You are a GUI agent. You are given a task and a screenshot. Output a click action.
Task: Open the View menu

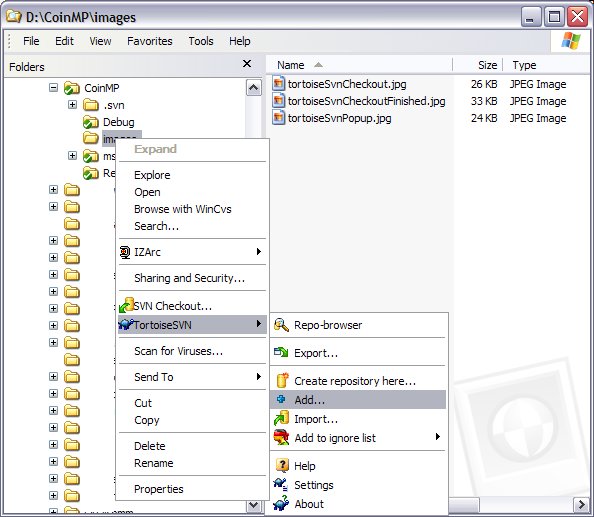(x=100, y=41)
